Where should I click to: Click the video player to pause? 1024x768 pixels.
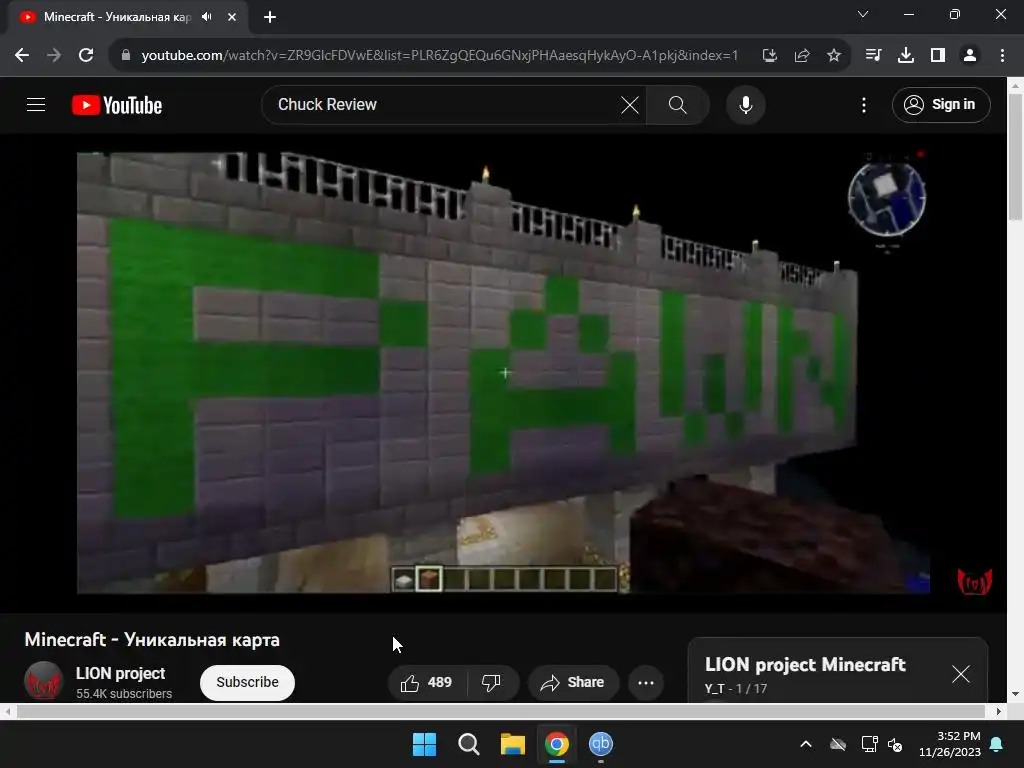pyautogui.click(x=503, y=373)
